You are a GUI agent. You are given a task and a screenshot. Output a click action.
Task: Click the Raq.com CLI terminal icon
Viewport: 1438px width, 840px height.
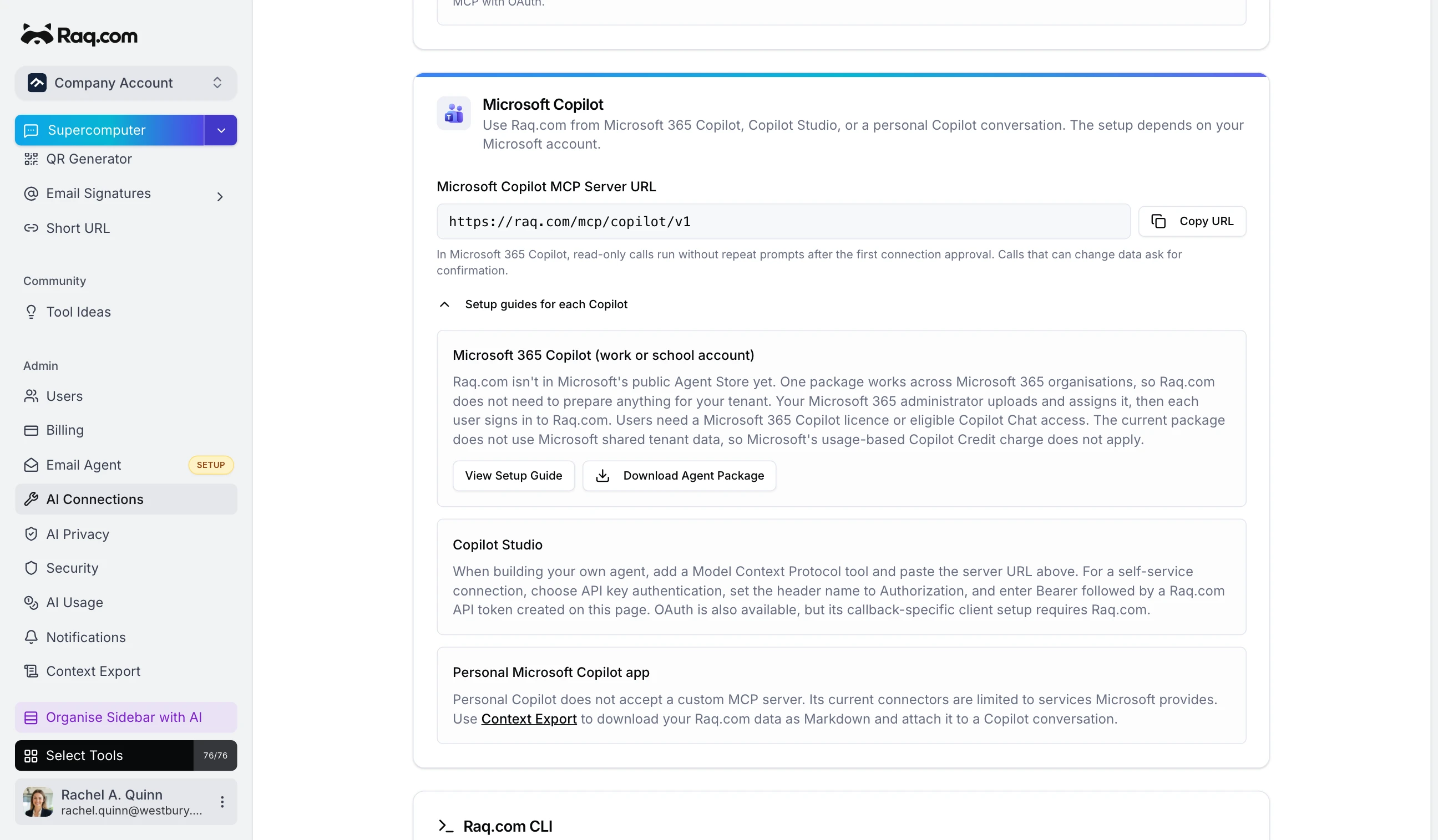click(x=445, y=826)
